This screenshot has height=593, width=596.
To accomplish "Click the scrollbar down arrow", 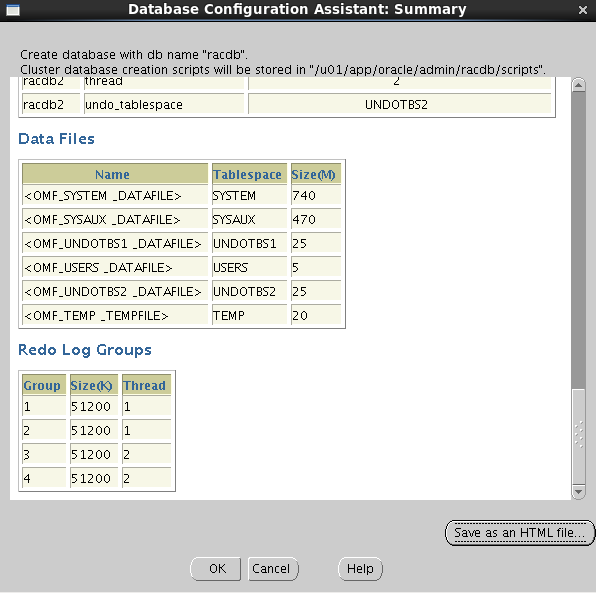I will 578,492.
